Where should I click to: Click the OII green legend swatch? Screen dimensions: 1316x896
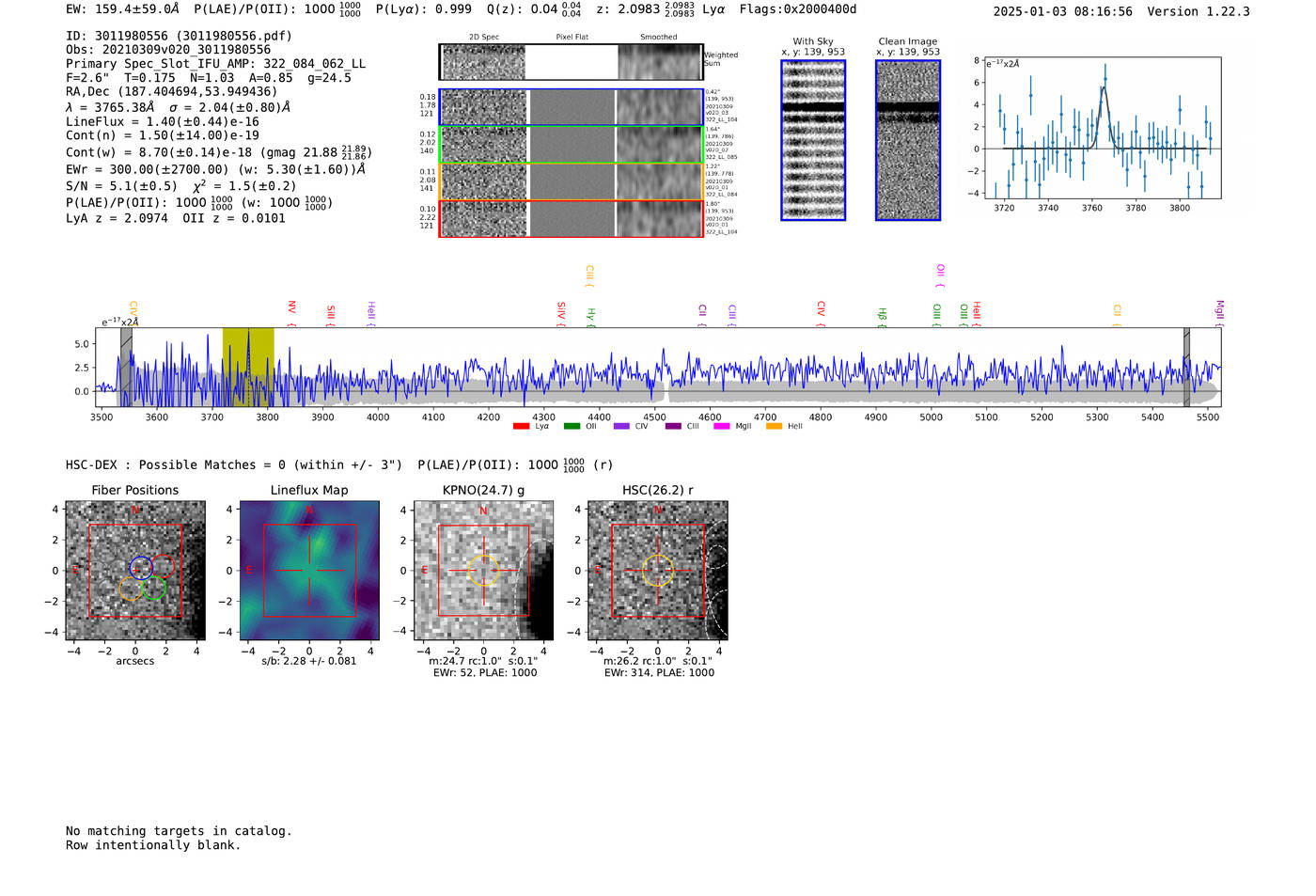tap(572, 427)
